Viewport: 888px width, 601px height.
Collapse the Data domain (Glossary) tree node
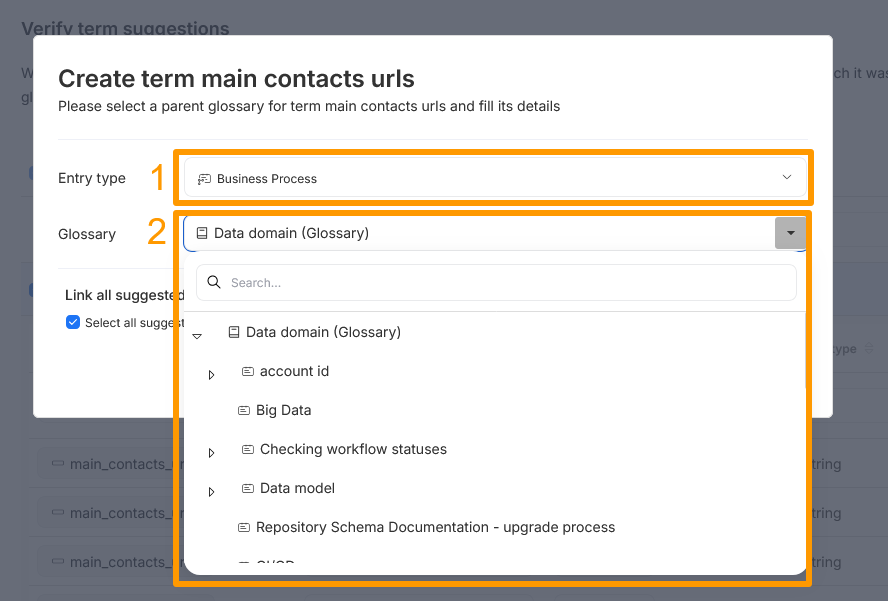pos(198,336)
